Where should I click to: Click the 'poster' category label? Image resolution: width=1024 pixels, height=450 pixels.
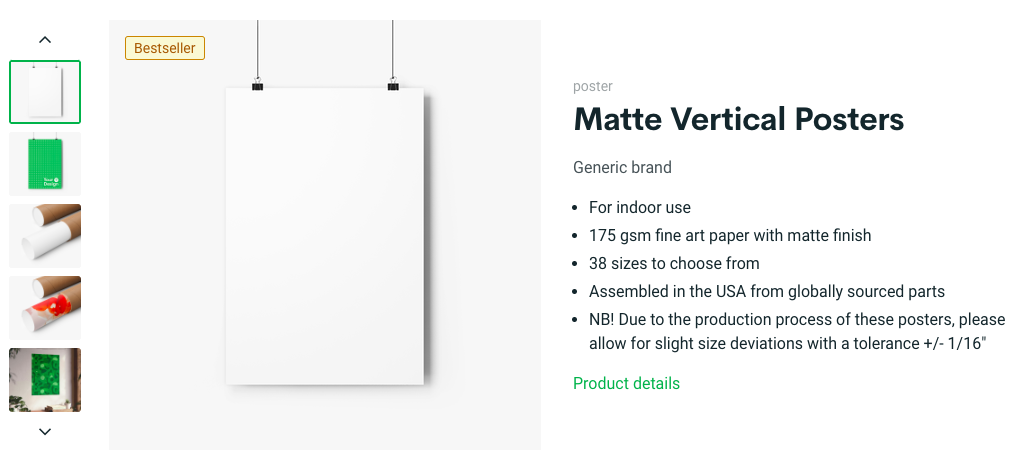click(592, 86)
